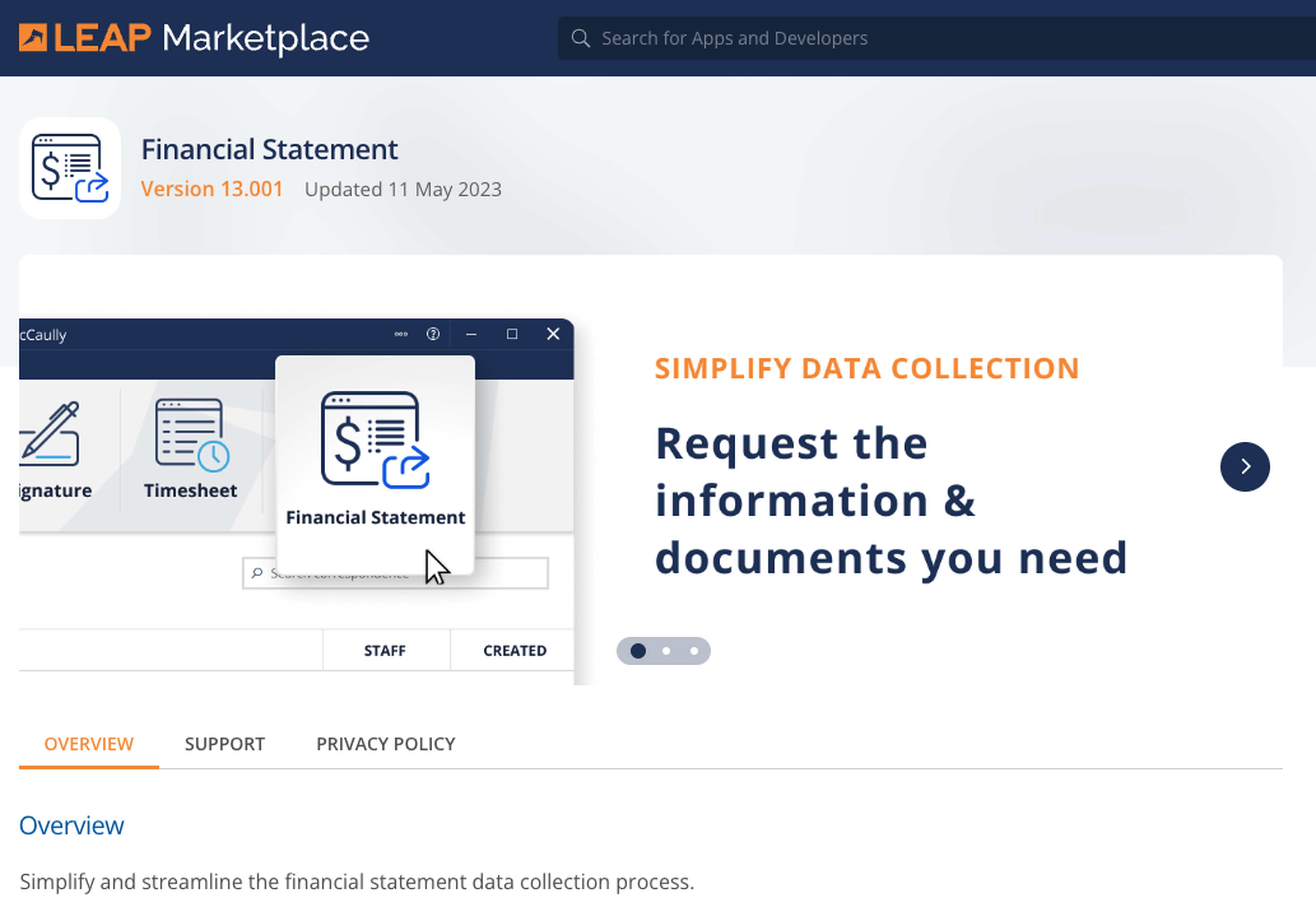Click the Updated 11 May 2023 text

[x=403, y=189]
